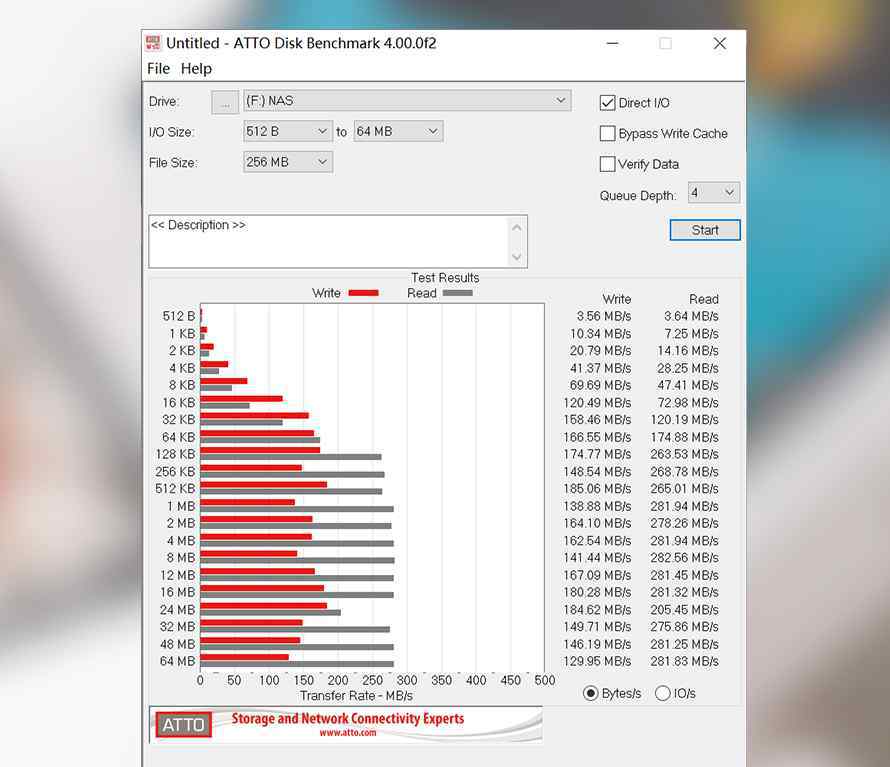Open the File Size dropdown 256 MB

point(288,162)
